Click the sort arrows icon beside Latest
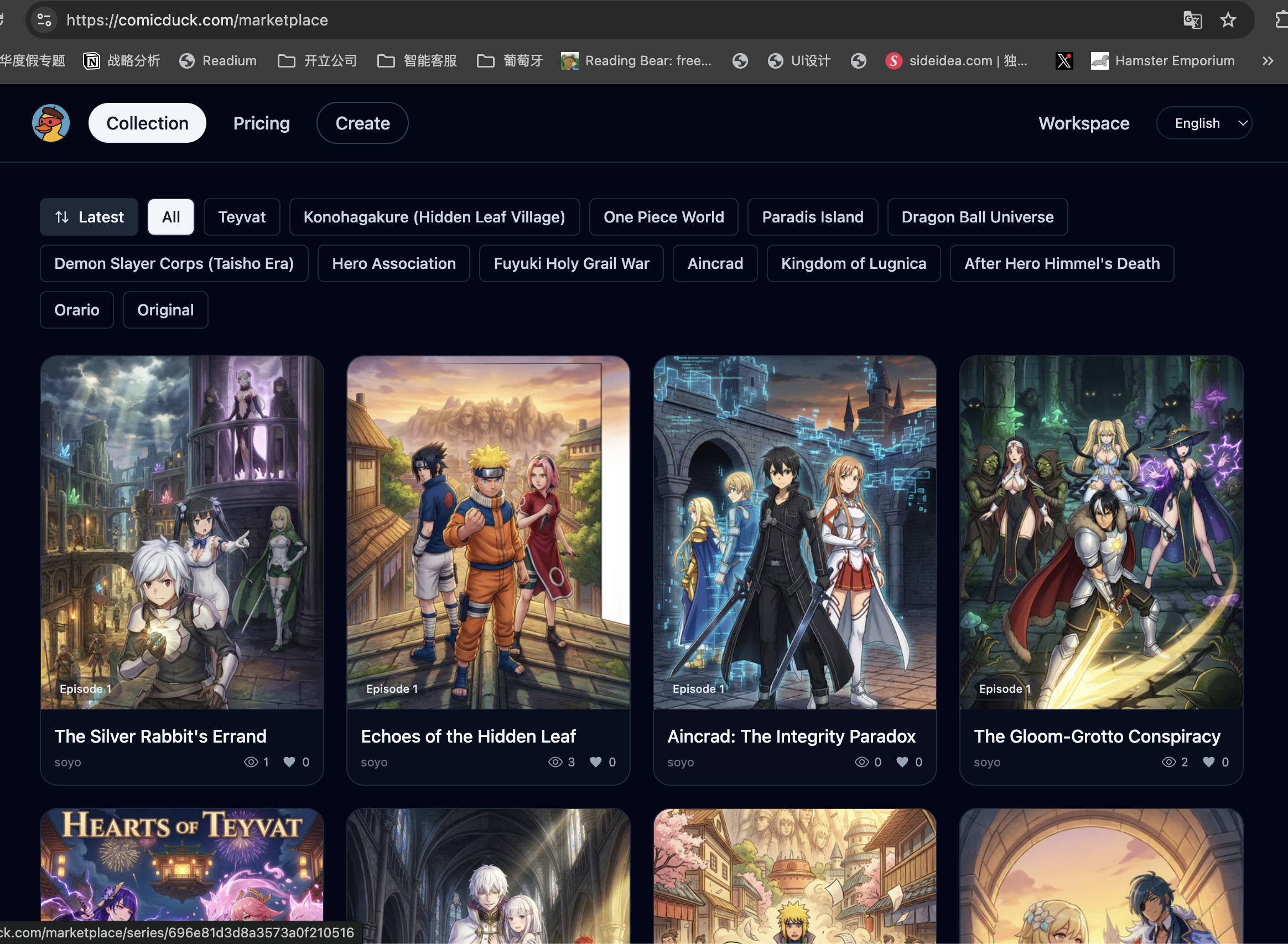This screenshot has width=1288, height=944. point(62,217)
